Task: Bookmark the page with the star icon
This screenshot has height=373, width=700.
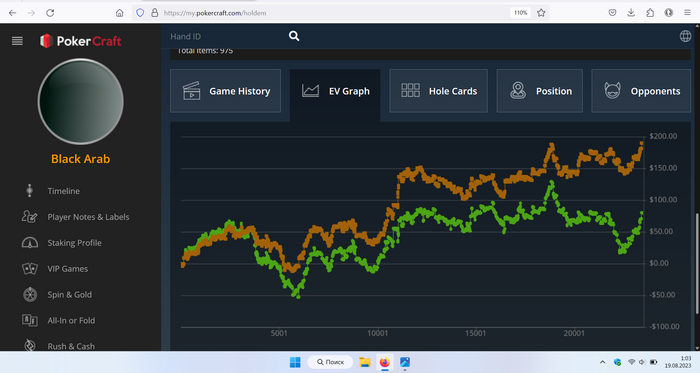Action: tap(541, 13)
